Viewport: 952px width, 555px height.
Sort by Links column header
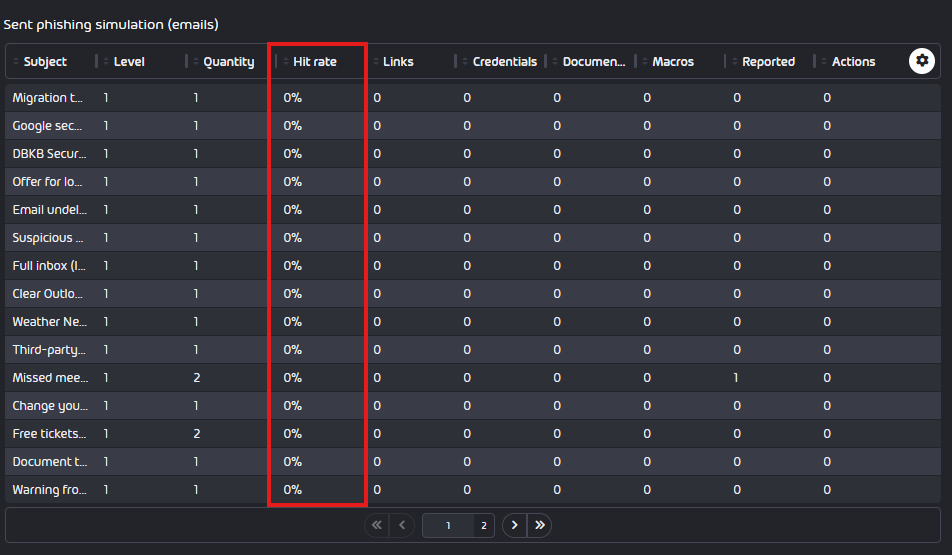[x=398, y=61]
